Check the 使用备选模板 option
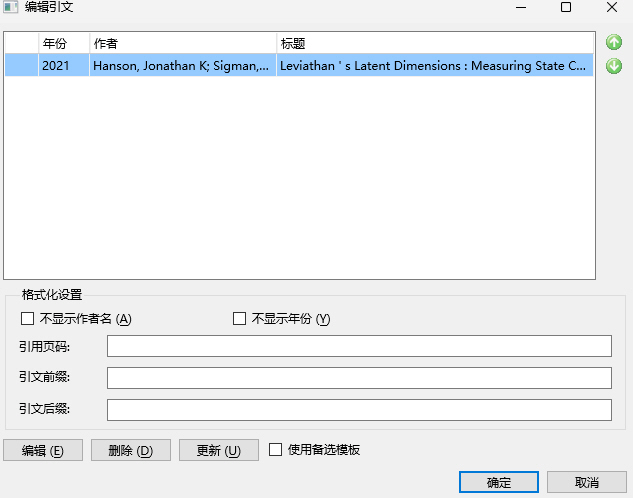Viewport: 633px width, 498px height. pyautogui.click(x=277, y=450)
